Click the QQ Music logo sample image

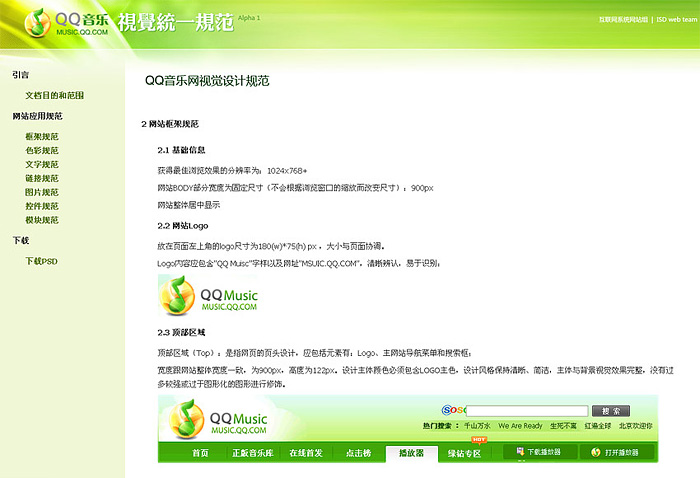pyautogui.click(x=208, y=296)
